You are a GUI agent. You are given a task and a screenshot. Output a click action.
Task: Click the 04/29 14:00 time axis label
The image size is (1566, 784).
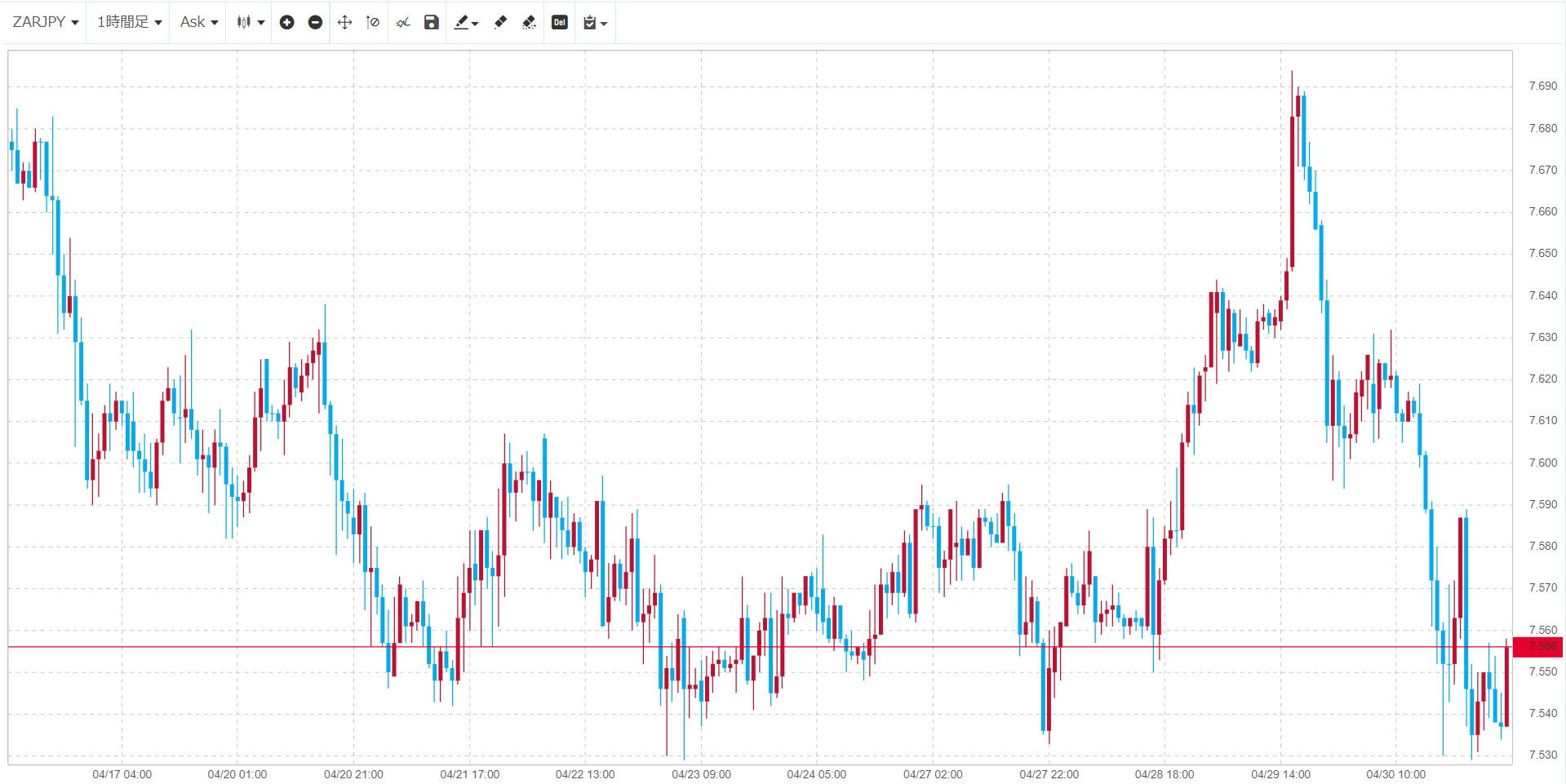coord(1280,774)
